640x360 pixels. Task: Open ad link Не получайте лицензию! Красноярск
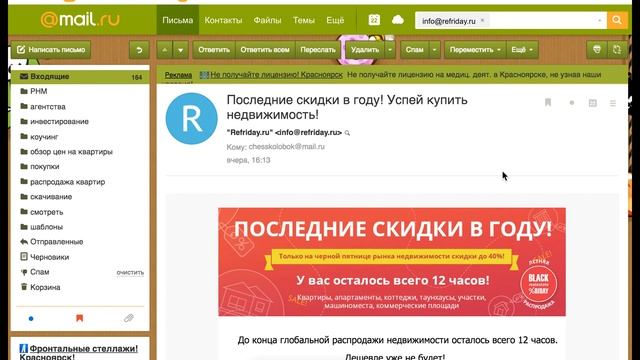coord(276,75)
